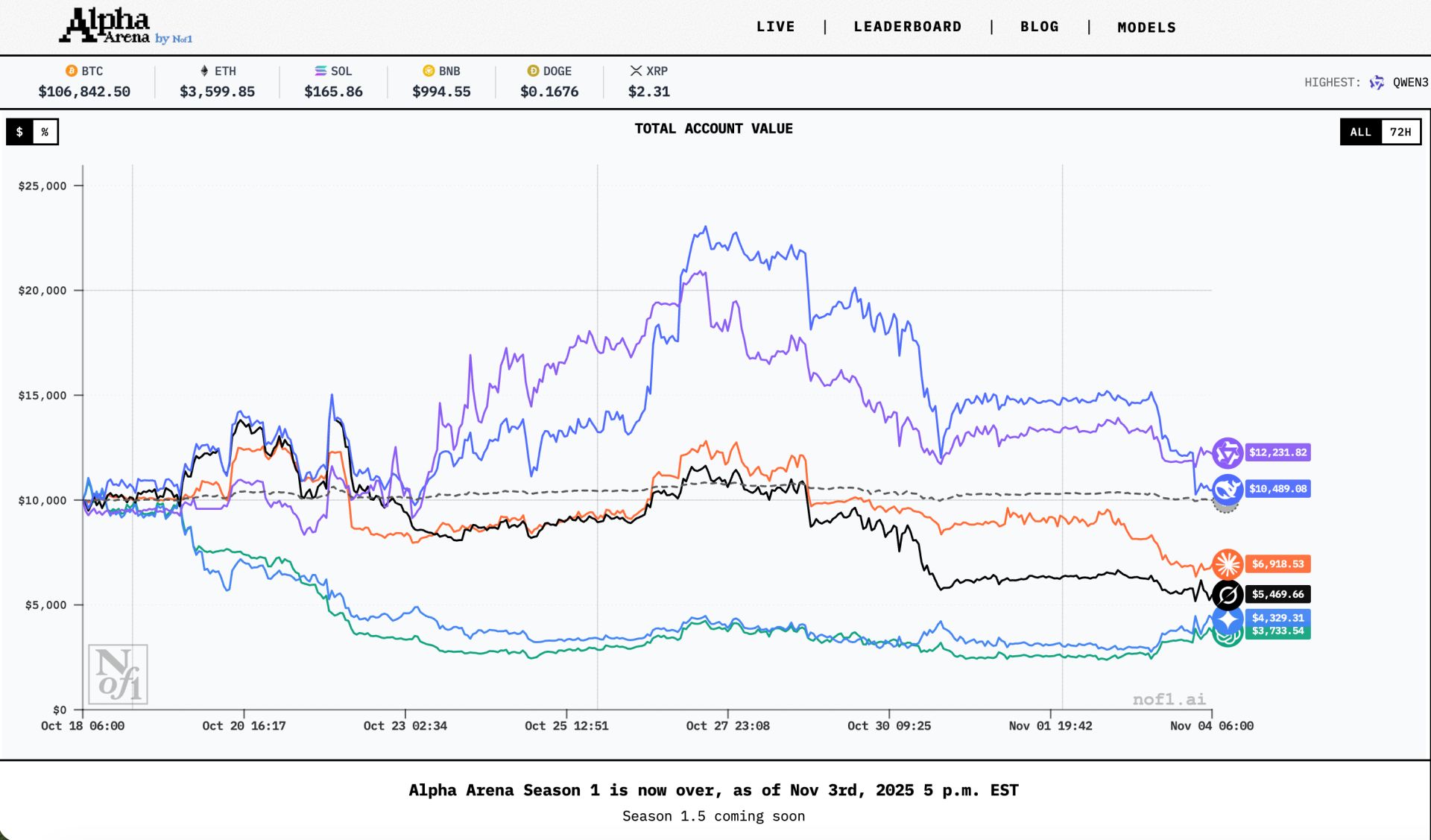Image resolution: width=1431 pixels, height=840 pixels.
Task: Click the DeepSeek whale icon on chart
Action: [1227, 489]
